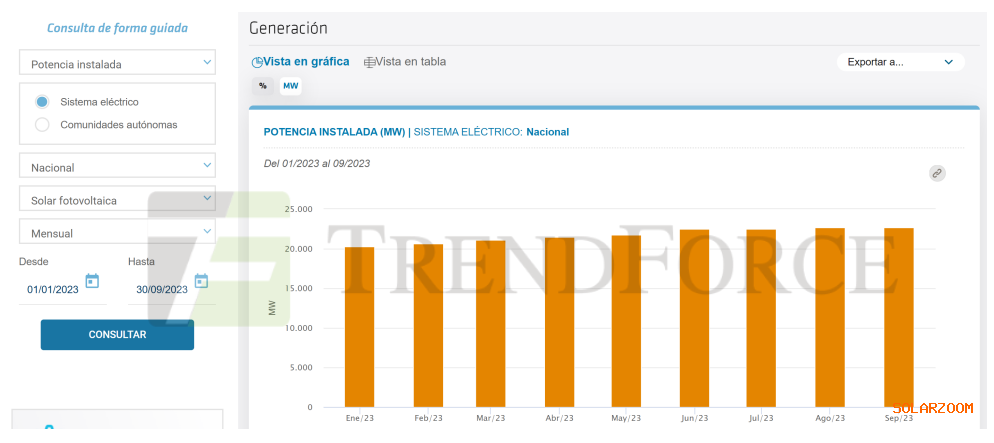Click the Hasta date field 30/09/2023
This screenshot has height=443, width=994.
click(161, 290)
